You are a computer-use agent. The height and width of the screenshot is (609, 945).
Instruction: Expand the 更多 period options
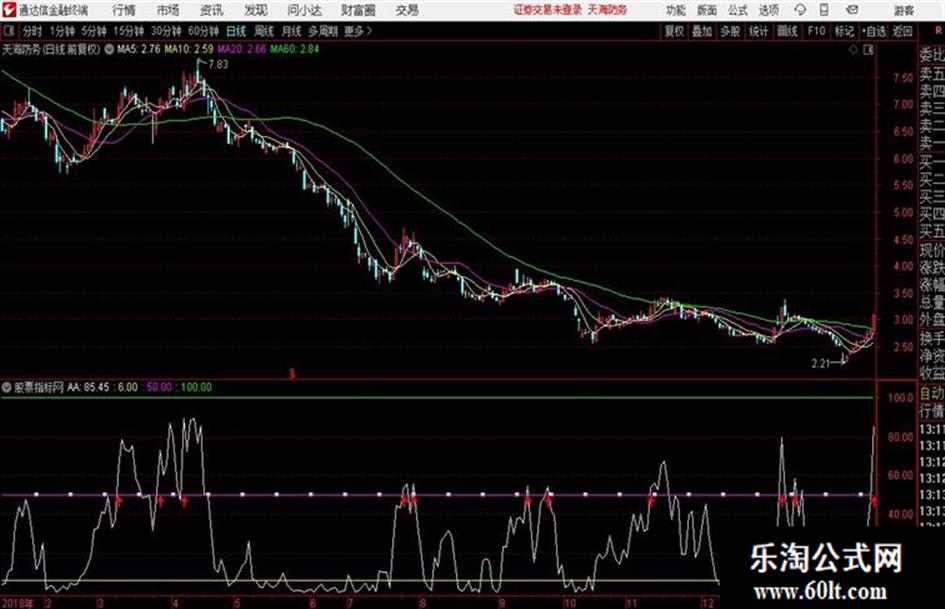(358, 31)
